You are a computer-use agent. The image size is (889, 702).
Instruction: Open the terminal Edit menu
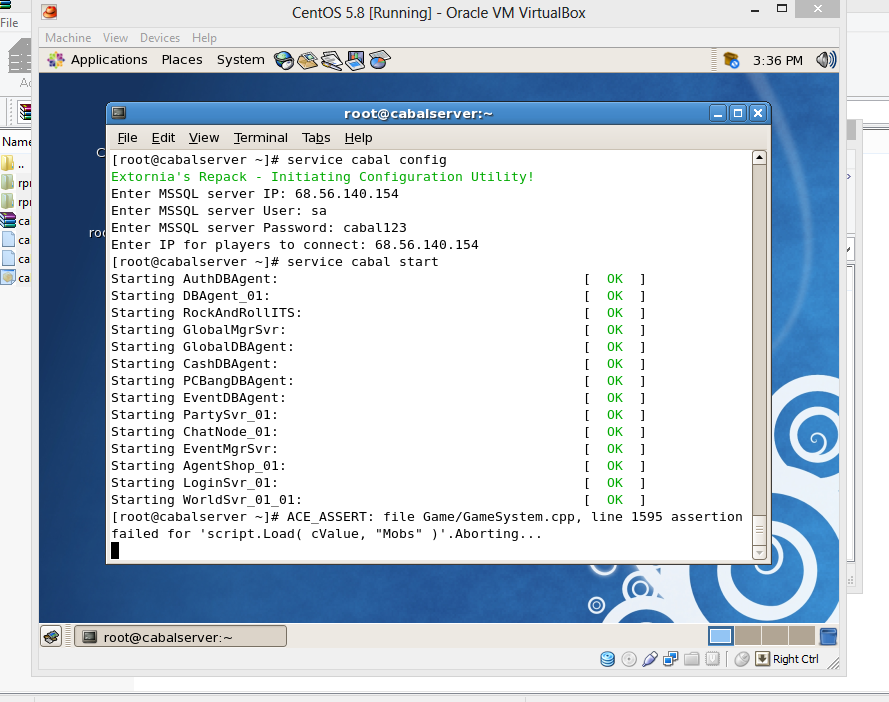163,138
